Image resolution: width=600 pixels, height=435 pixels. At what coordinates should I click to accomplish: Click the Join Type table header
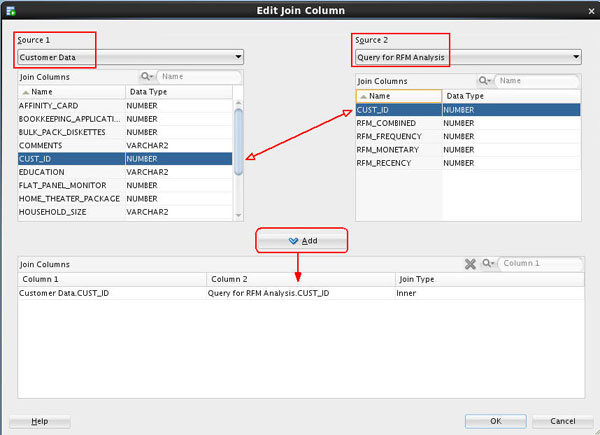click(x=490, y=279)
